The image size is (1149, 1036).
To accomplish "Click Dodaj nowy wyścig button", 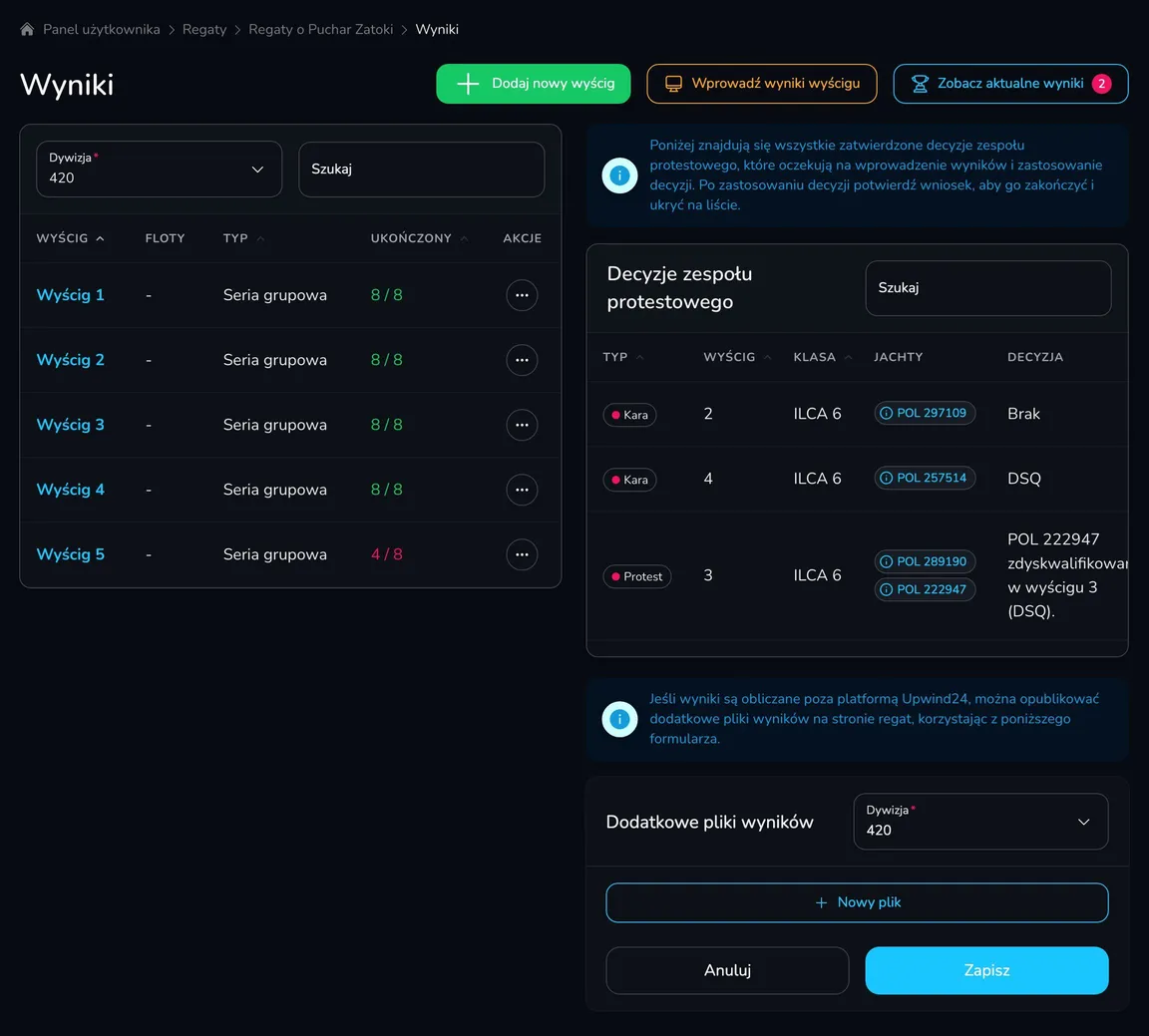I will tap(534, 84).
